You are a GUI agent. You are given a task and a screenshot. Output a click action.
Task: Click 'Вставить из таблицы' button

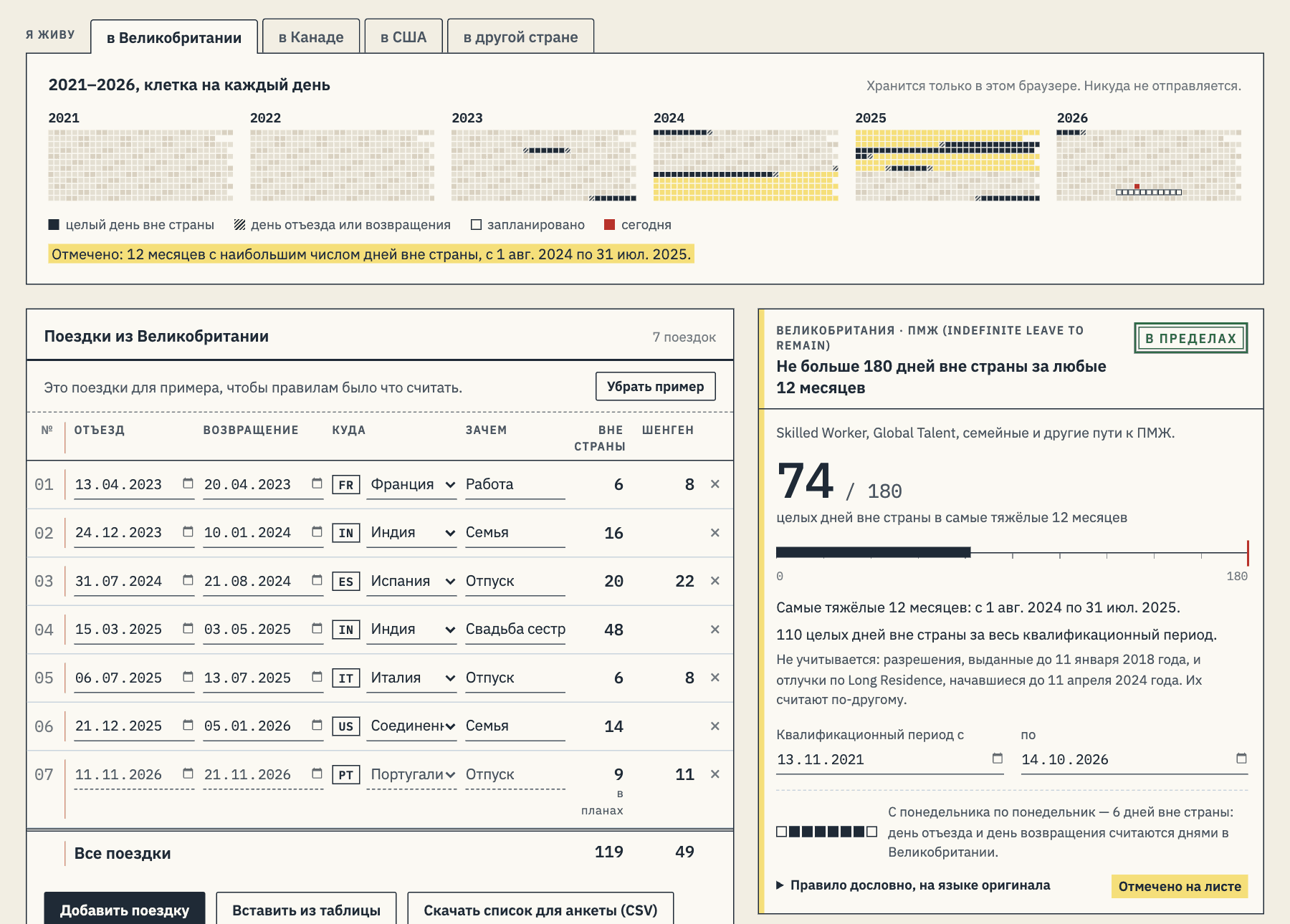tap(306, 908)
